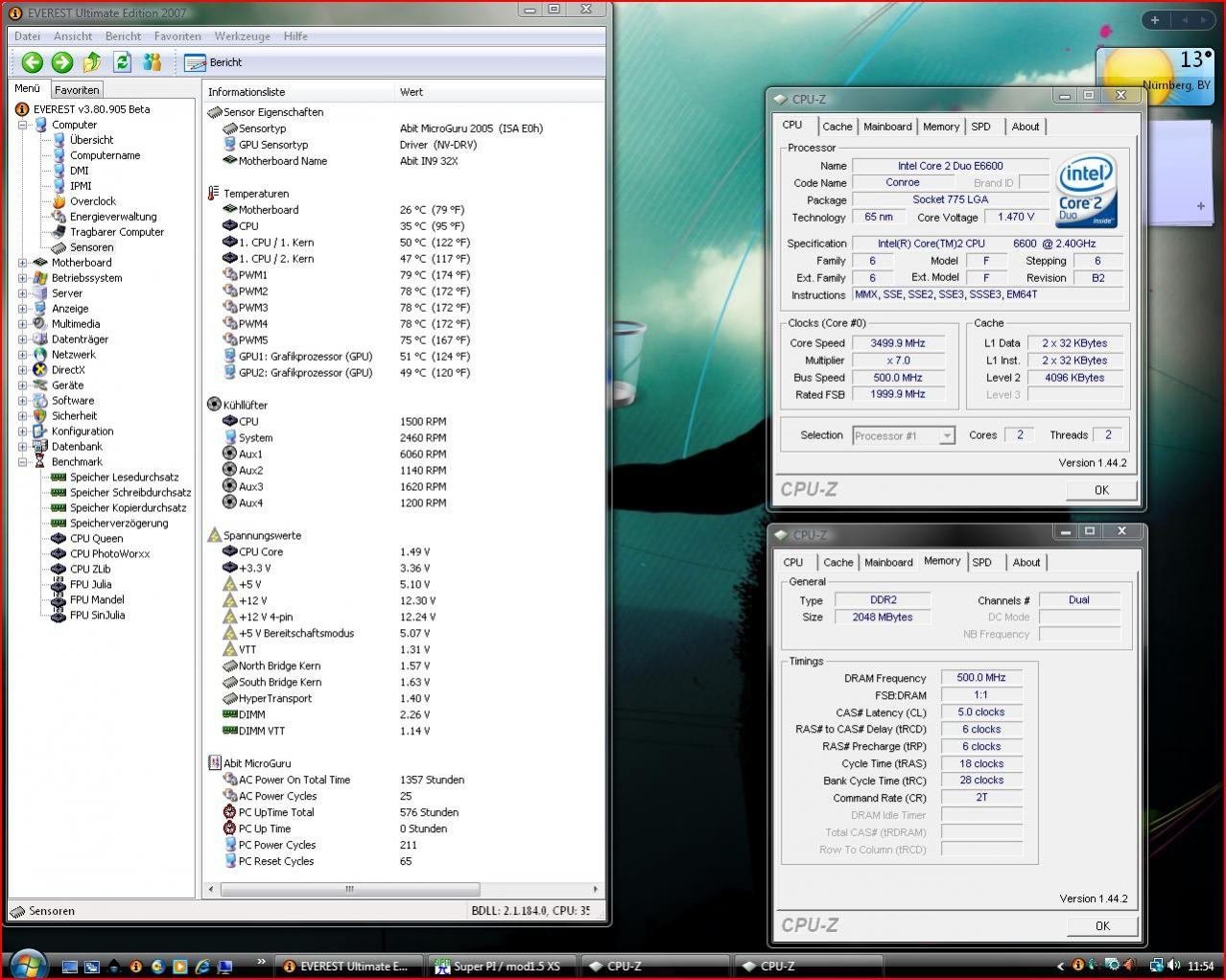This screenshot has width=1226, height=980.
Task: Select the Sensoren tree item
Action: [91, 247]
